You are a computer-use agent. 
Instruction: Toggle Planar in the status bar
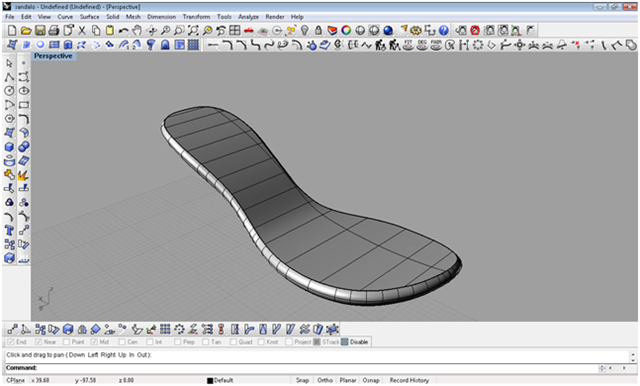348,380
